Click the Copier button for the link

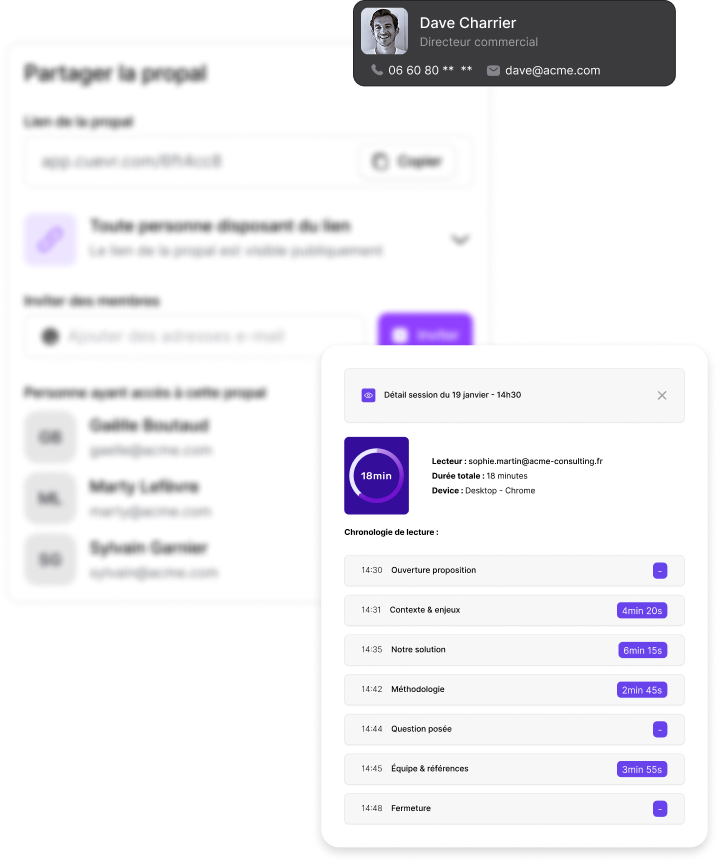tap(408, 161)
